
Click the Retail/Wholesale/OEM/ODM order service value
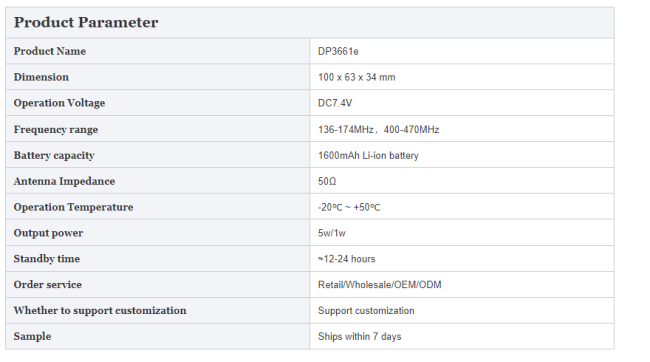(x=380, y=285)
